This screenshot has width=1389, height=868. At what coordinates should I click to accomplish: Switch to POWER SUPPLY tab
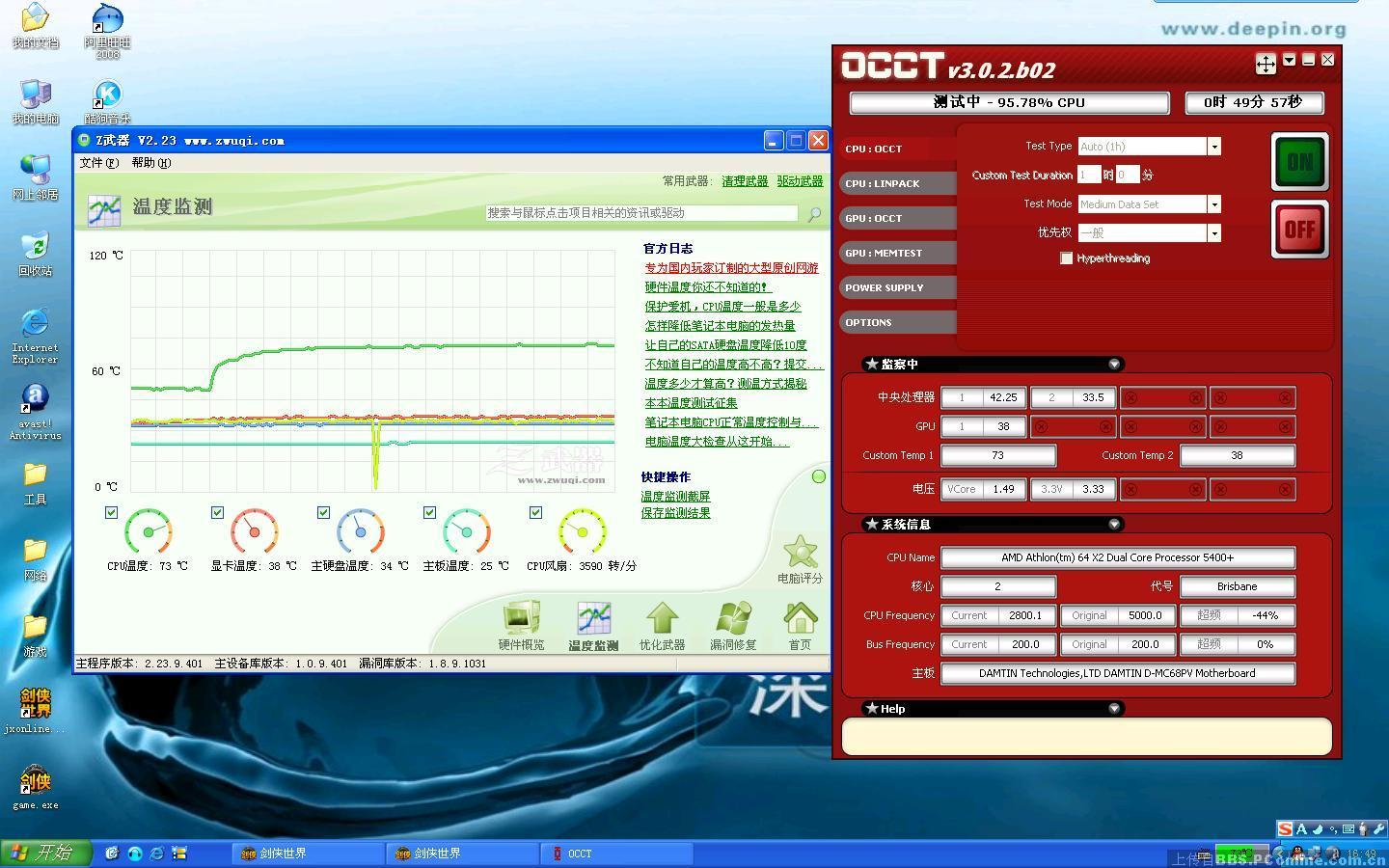(897, 287)
